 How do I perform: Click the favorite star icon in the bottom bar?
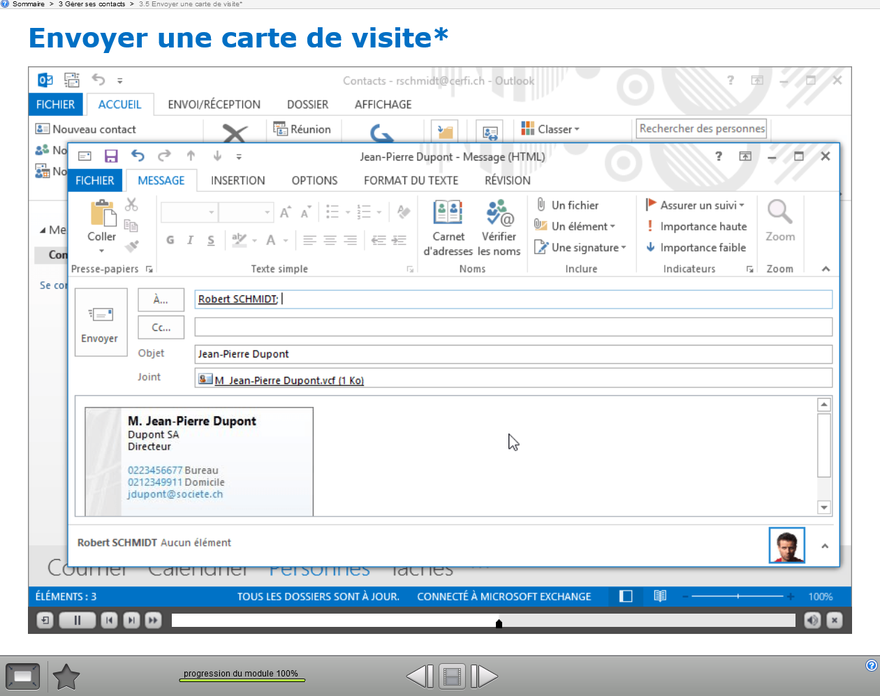pyautogui.click(x=66, y=677)
